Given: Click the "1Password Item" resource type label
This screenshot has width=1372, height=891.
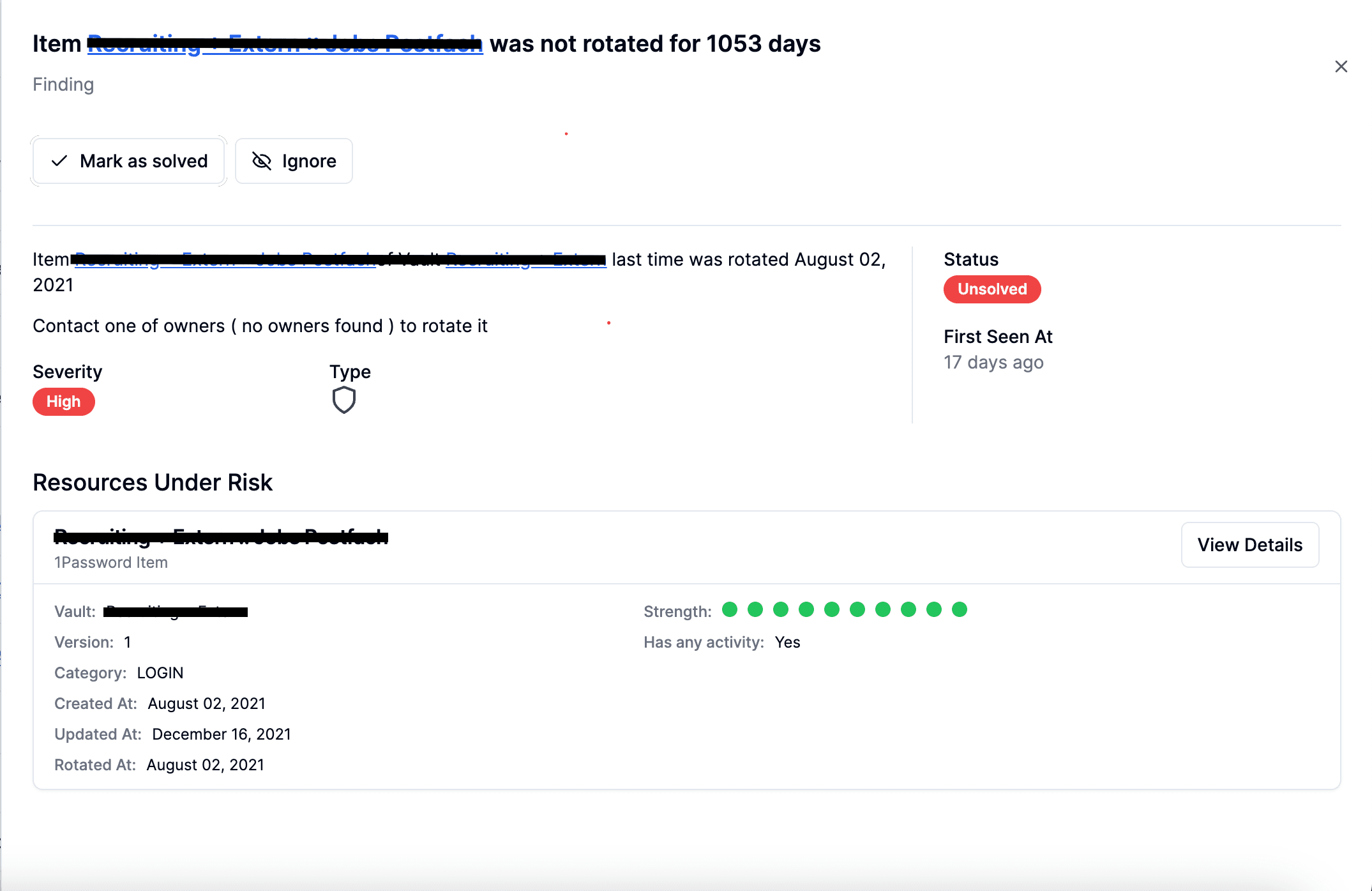Looking at the screenshot, I should (x=111, y=563).
